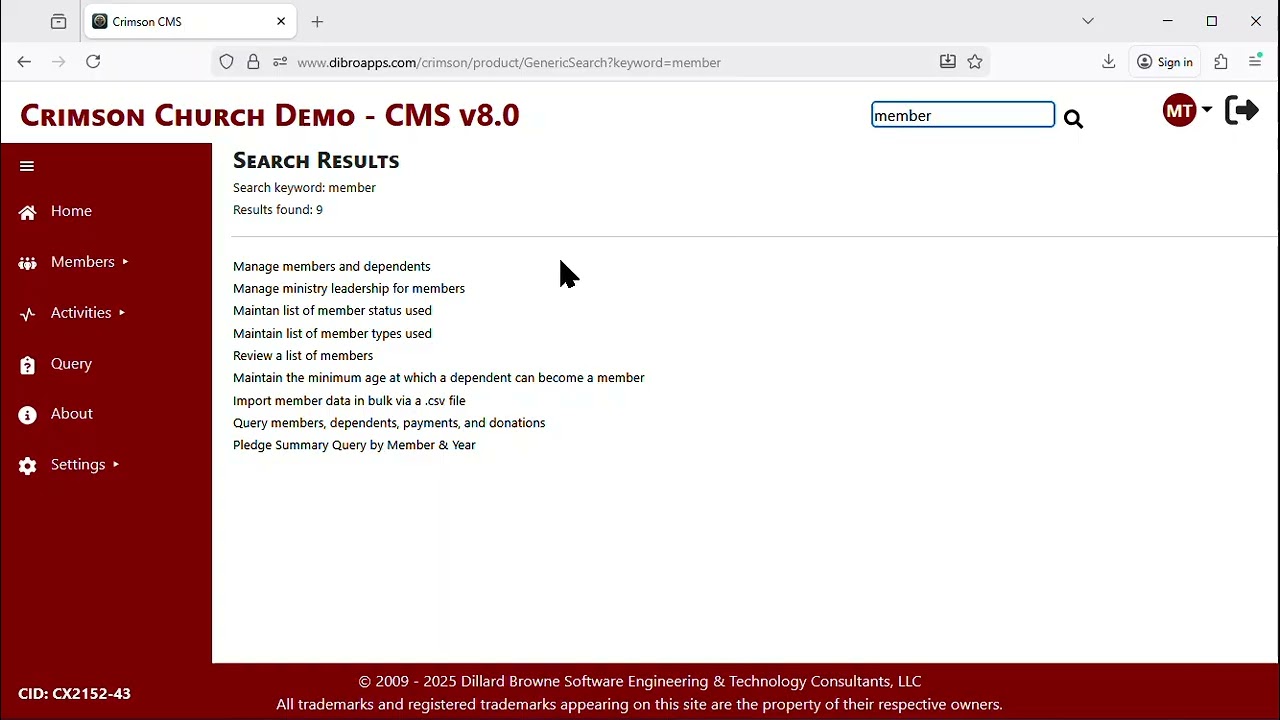Open the recent browsing tab overview icon
This screenshot has width=1280, height=720.
pos(59,21)
